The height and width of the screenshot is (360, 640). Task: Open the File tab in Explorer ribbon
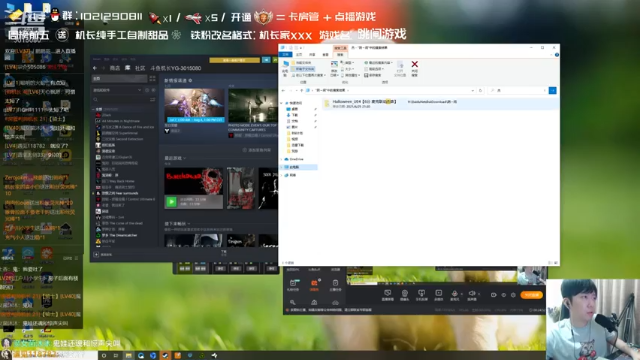pos(286,54)
